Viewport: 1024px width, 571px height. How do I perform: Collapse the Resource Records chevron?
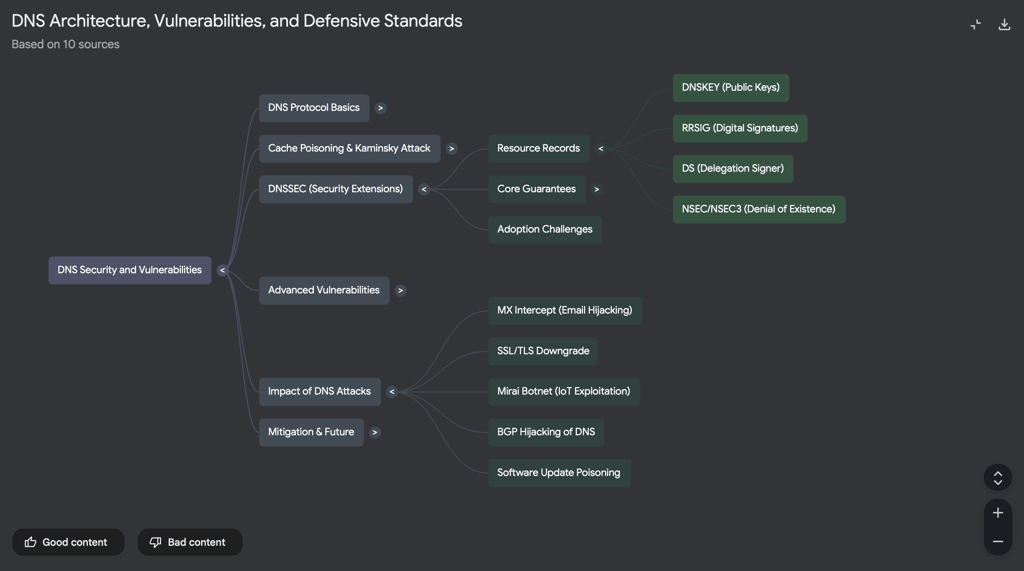pyautogui.click(x=601, y=148)
